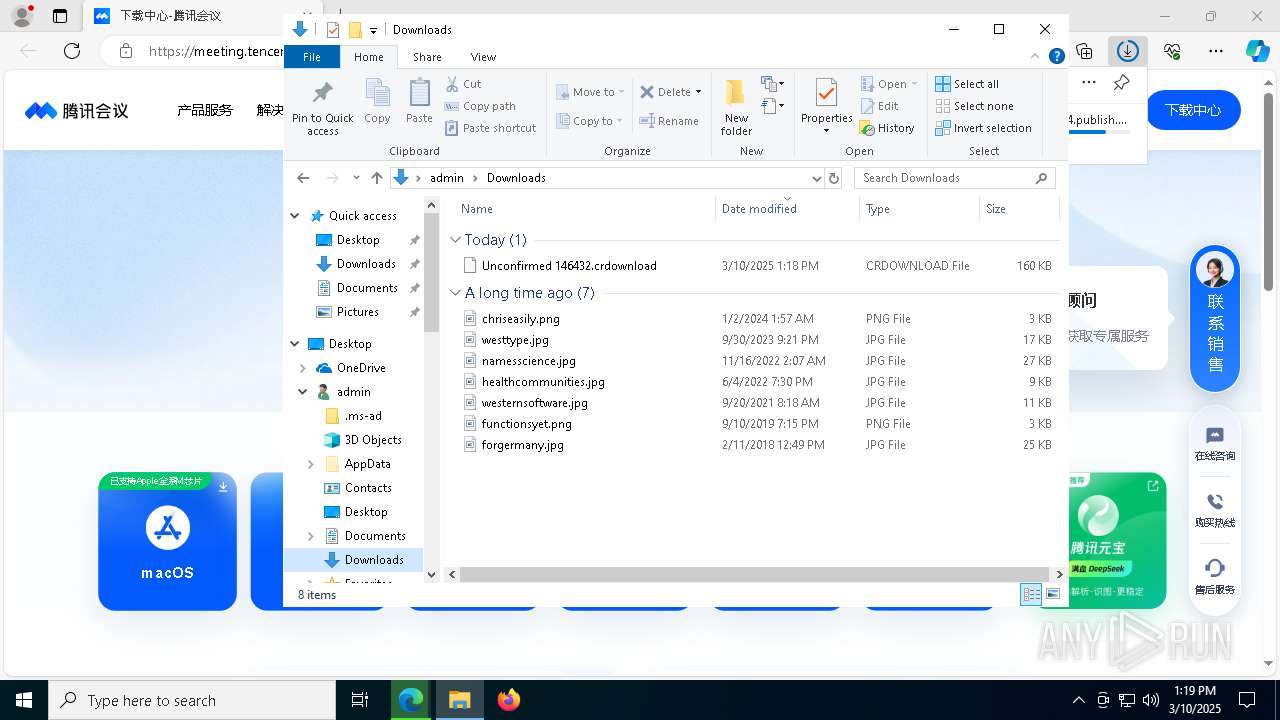Sort by Size column header

pos(1019,209)
